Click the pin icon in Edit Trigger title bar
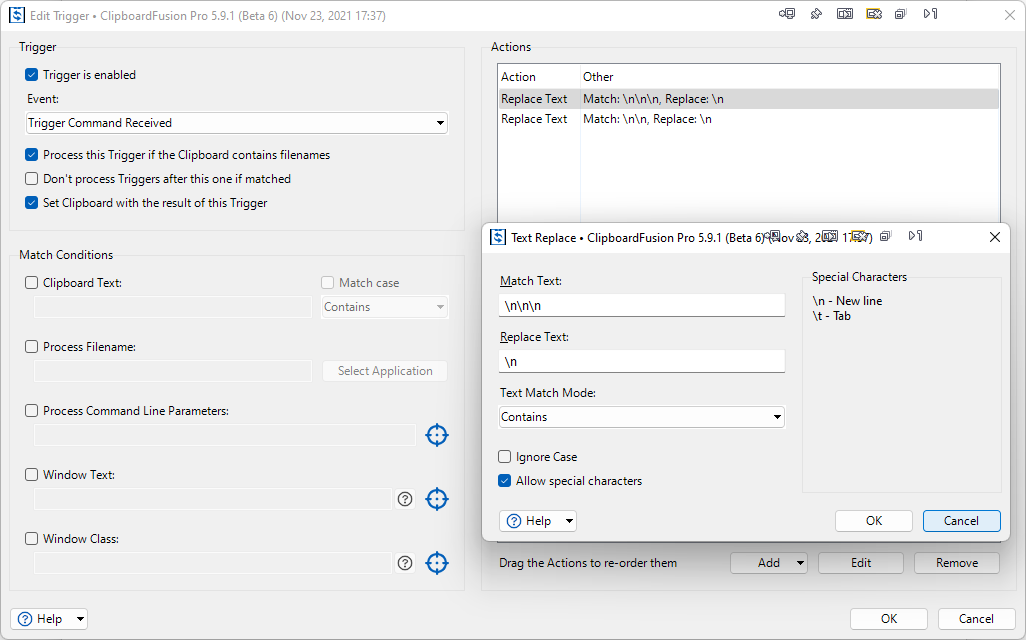1026x640 pixels. tap(816, 14)
